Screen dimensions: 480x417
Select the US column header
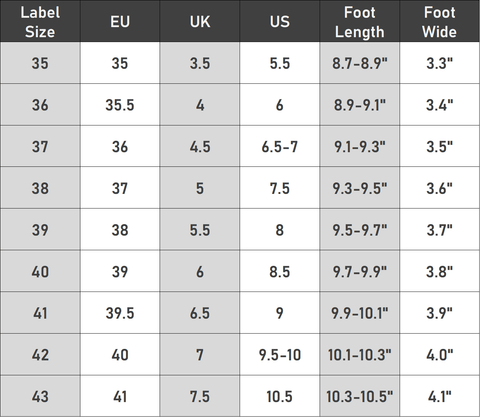click(280, 21)
